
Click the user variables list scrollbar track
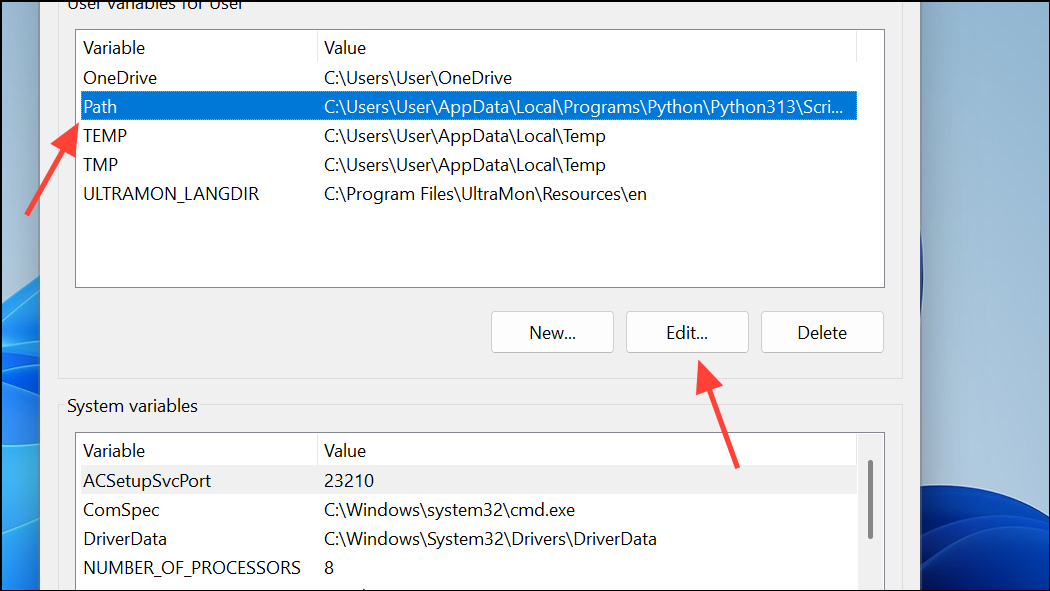[x=873, y=160]
